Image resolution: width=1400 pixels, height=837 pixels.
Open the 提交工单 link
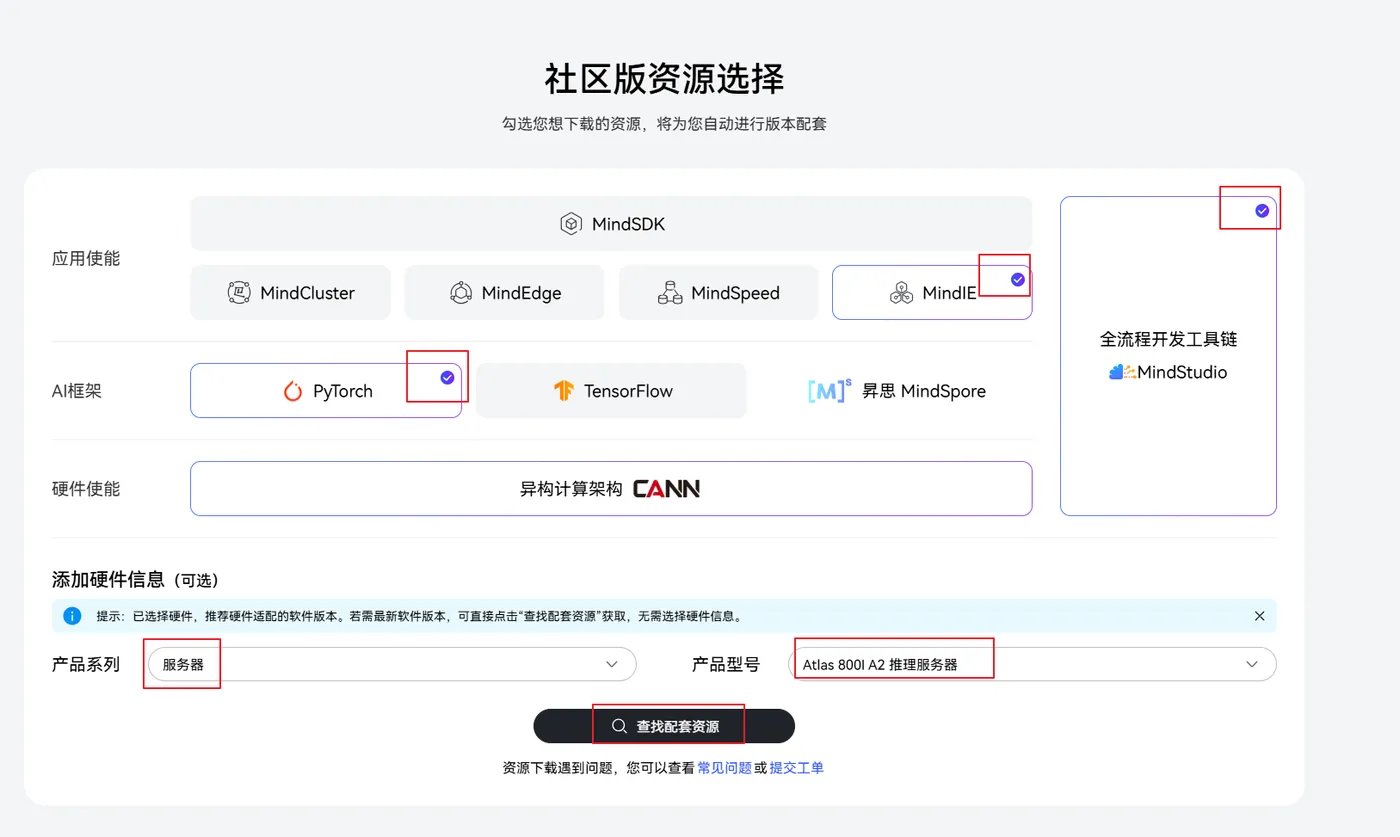[x=796, y=768]
